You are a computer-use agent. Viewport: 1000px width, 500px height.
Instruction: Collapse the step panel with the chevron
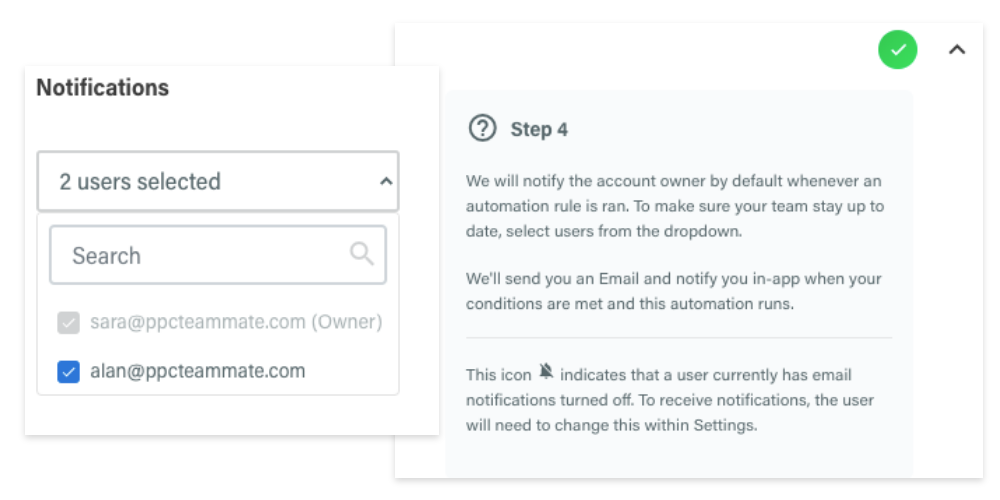click(x=957, y=49)
